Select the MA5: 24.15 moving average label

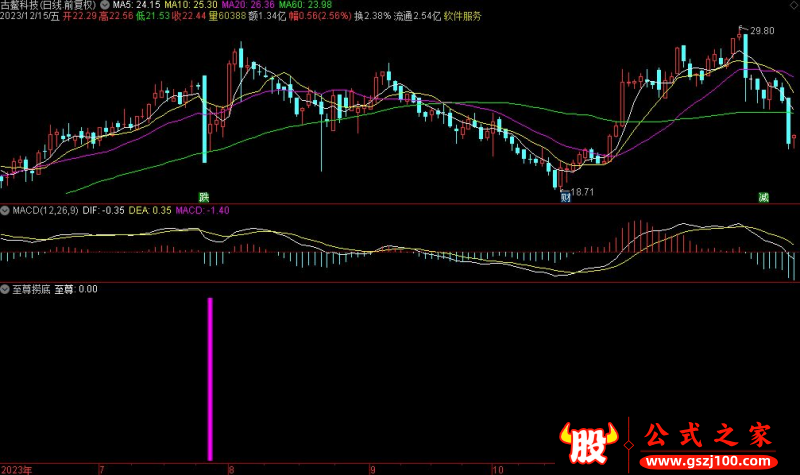click(136, 5)
